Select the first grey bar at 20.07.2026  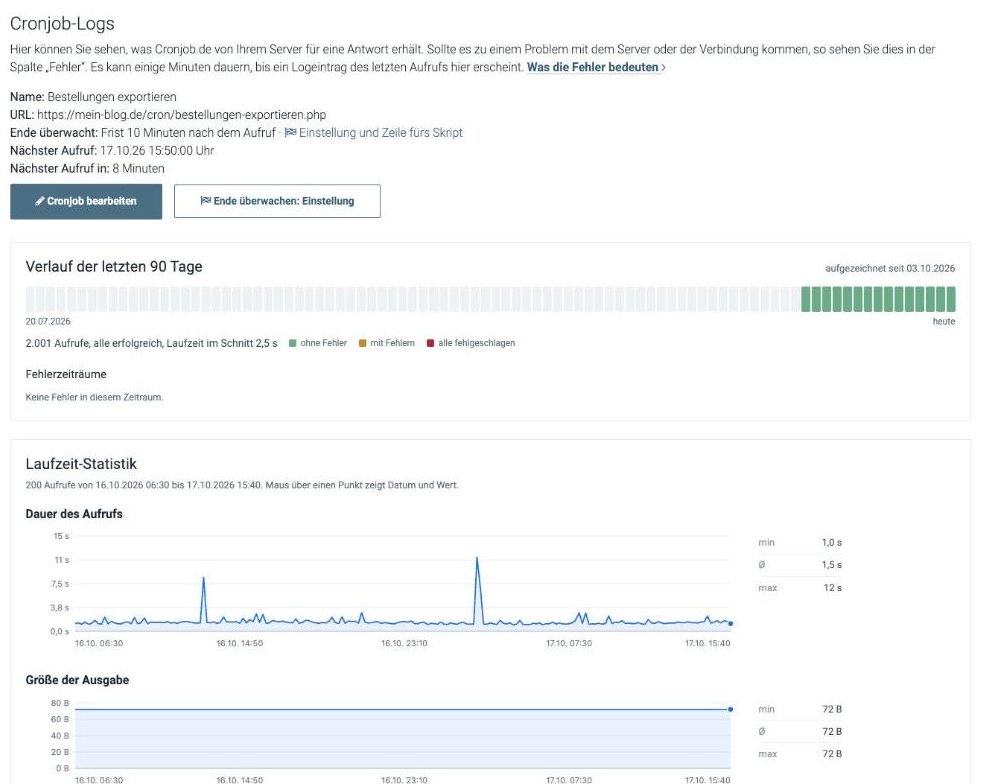point(30,299)
